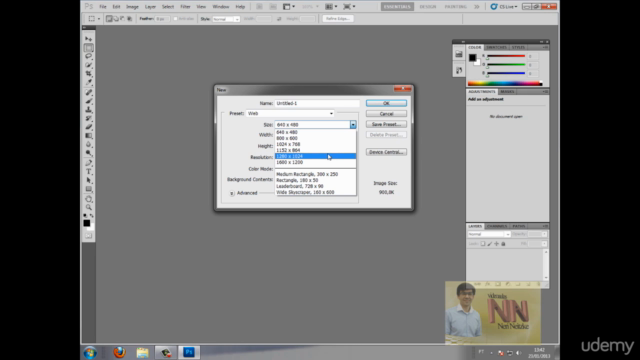Select the Eyedropper tool
The height and width of the screenshot is (360, 640).
point(89,82)
